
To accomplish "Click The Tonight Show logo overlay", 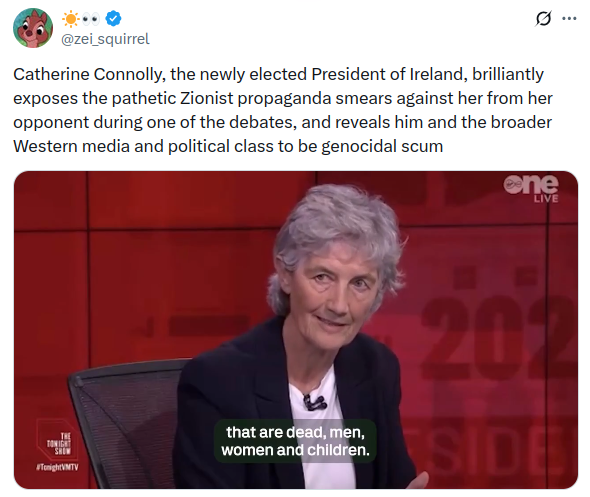I will 57,440.
